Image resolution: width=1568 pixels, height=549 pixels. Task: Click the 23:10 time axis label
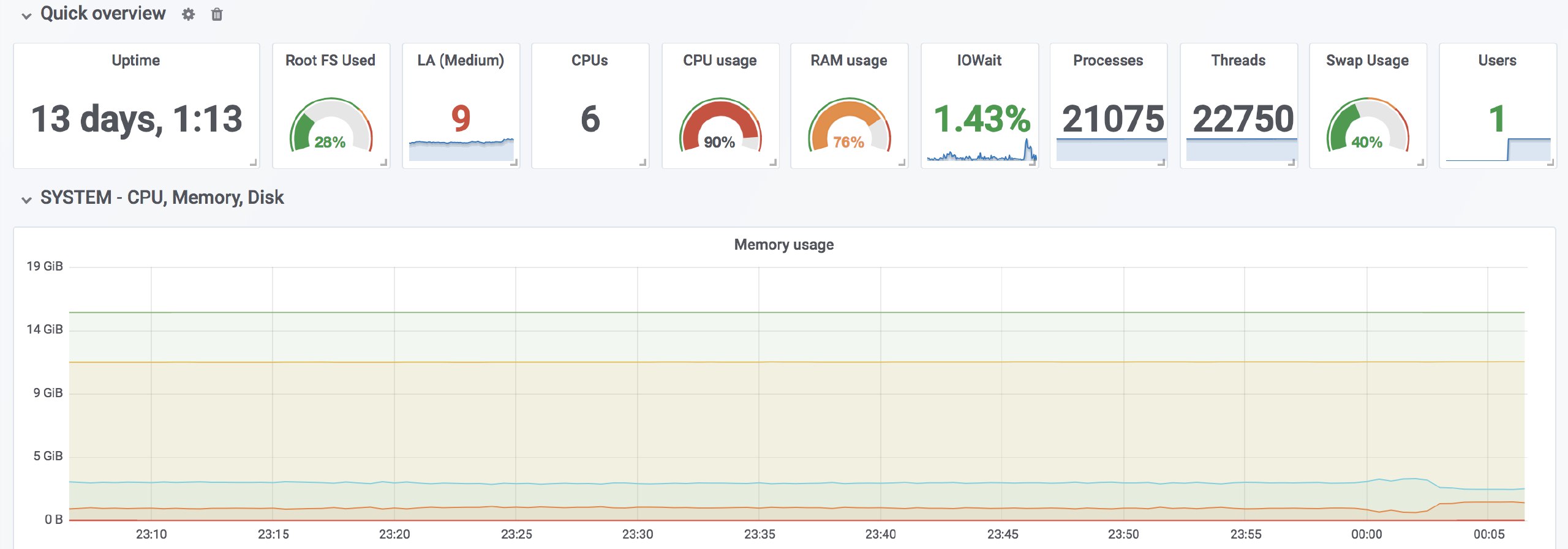pyautogui.click(x=151, y=534)
